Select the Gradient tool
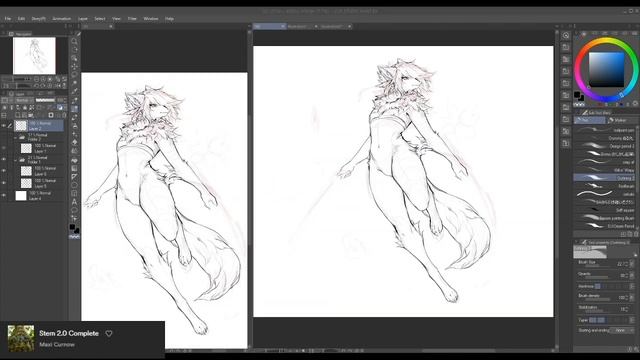The height and width of the screenshot is (360, 640). pos(74,168)
